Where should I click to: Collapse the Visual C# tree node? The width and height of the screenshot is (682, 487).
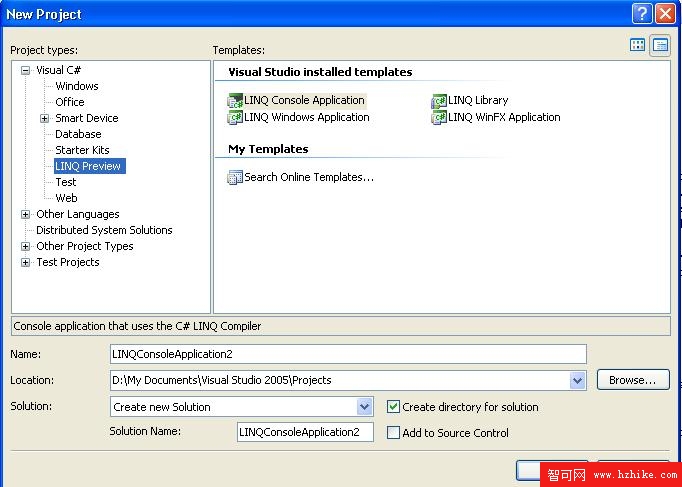[26, 70]
